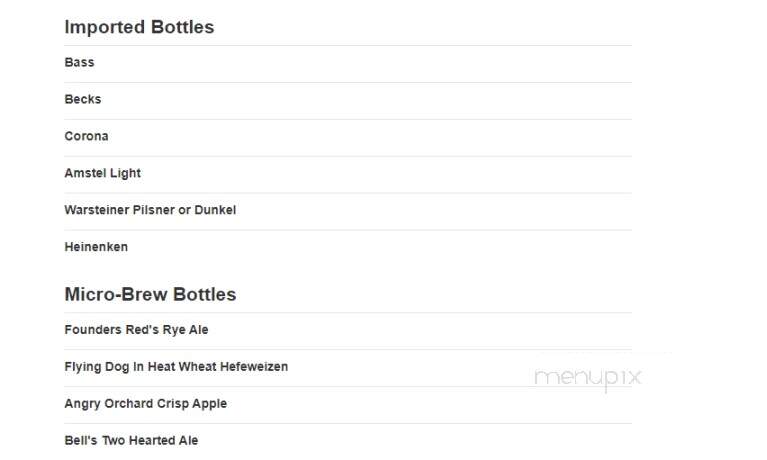Click the word Imported in the top heading

tap(105, 27)
